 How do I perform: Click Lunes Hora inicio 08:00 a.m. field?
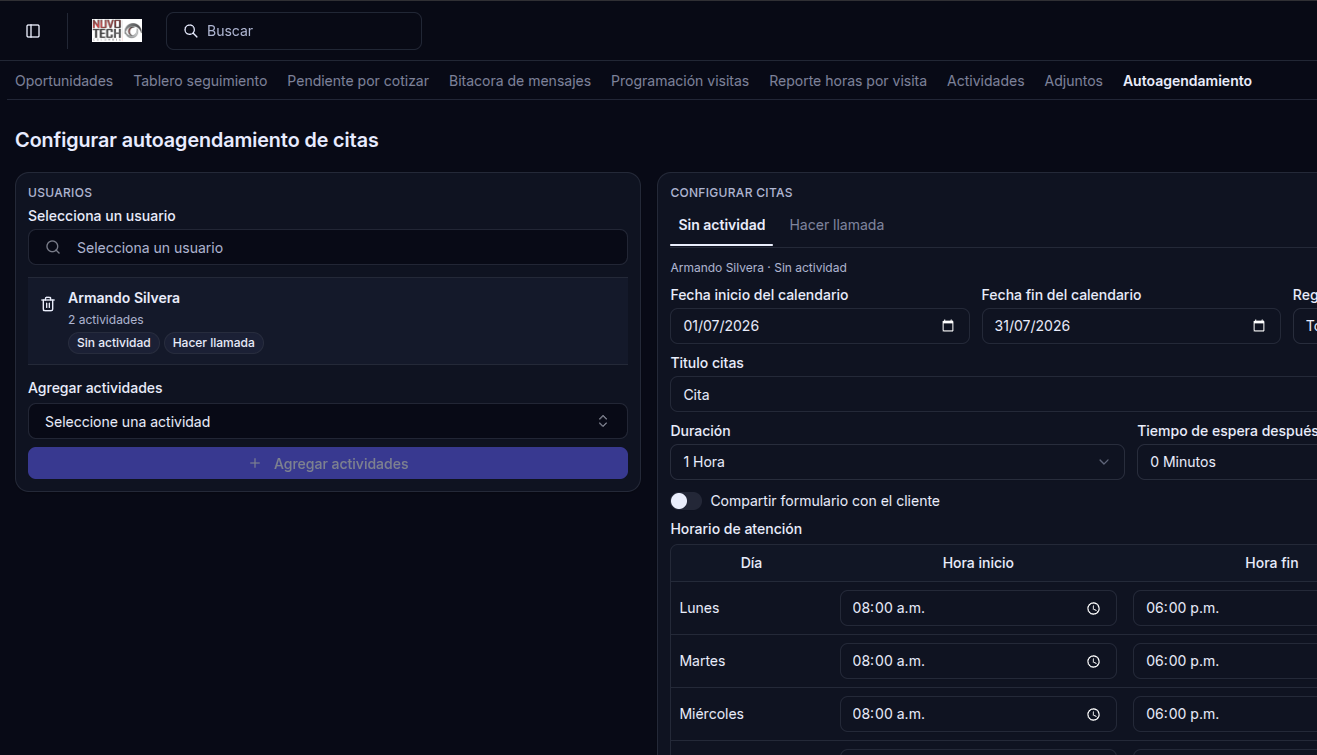coord(978,608)
